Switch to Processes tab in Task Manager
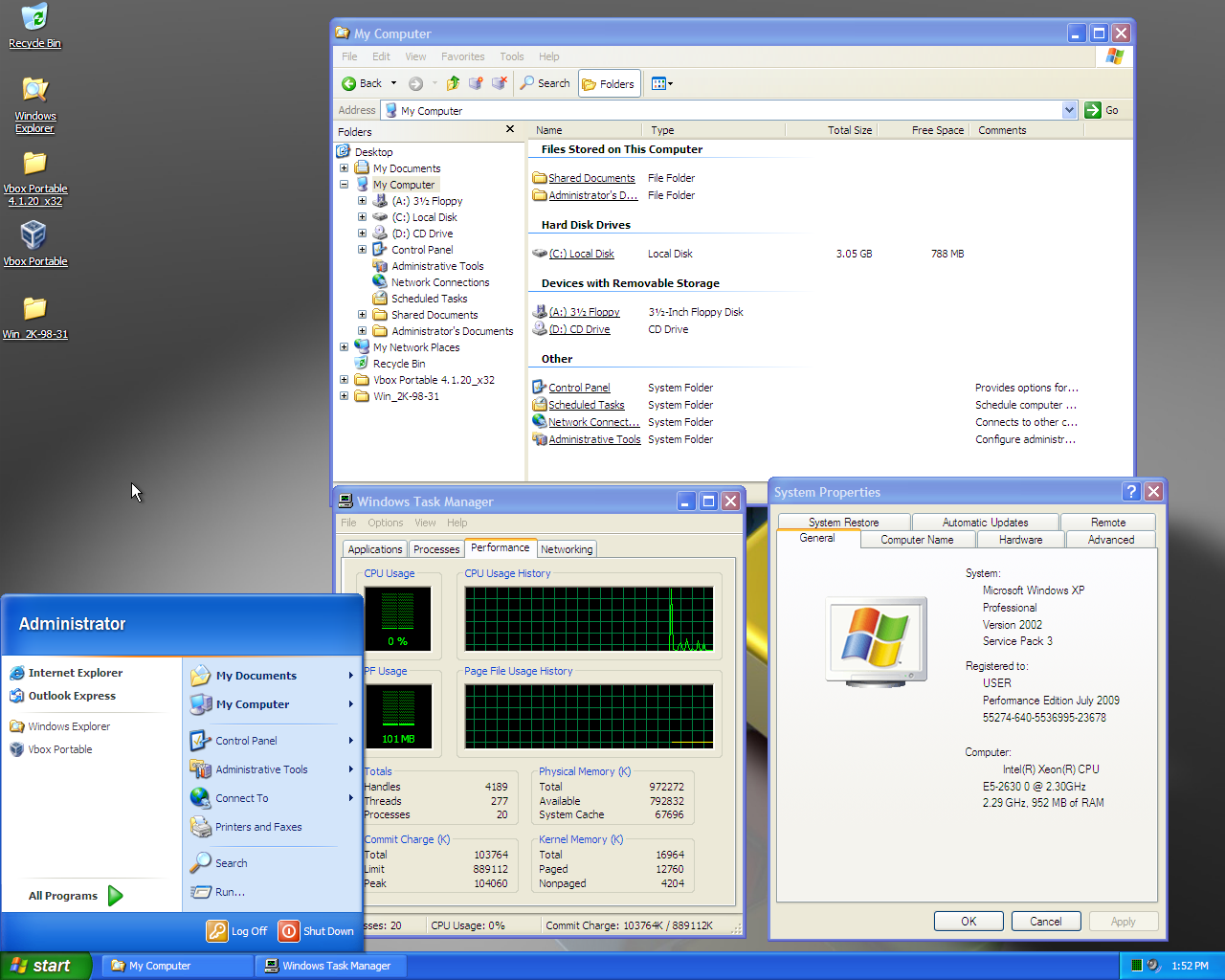This screenshot has width=1225, height=980. (x=436, y=549)
